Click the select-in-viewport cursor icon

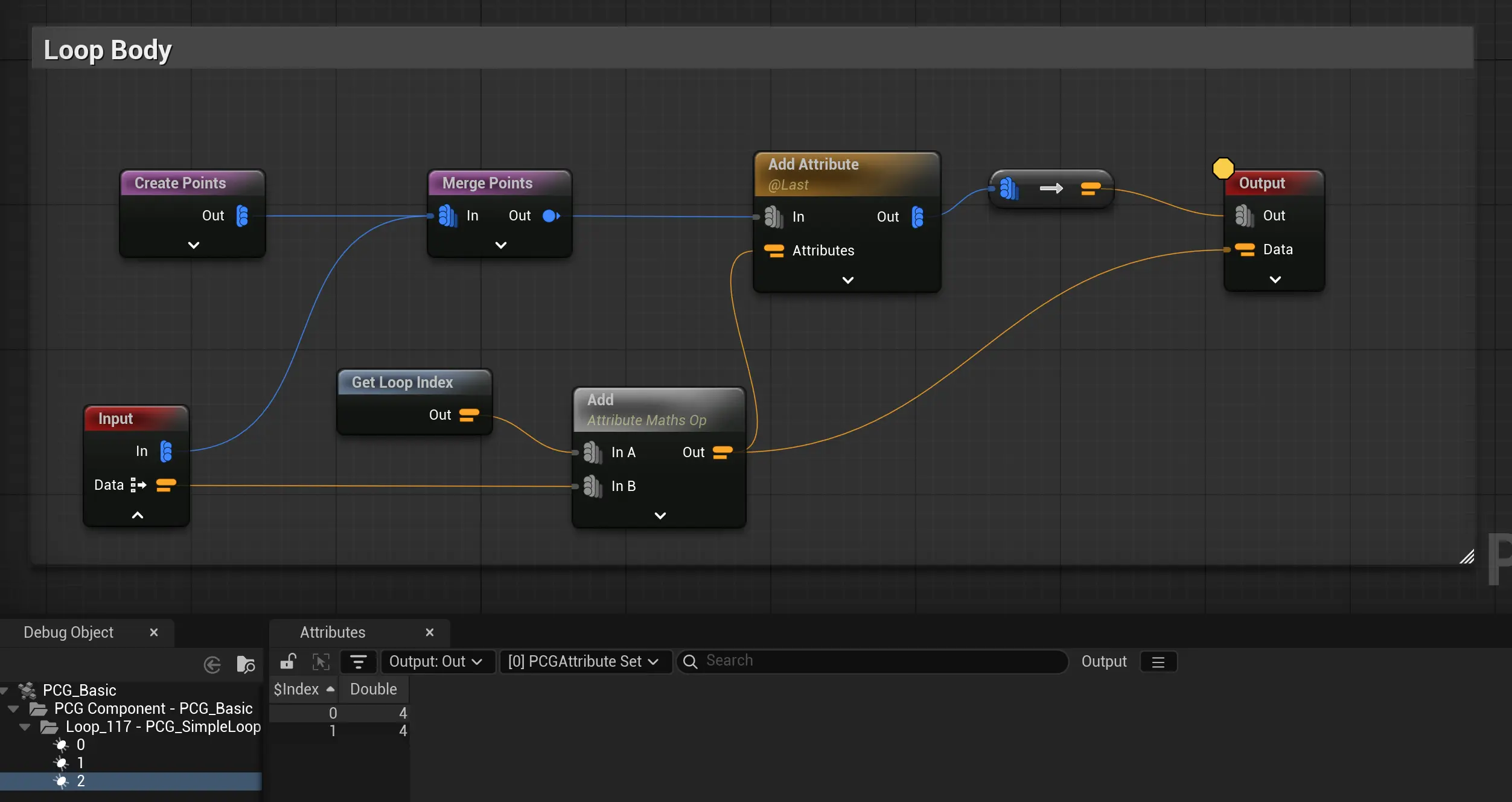coord(321,661)
